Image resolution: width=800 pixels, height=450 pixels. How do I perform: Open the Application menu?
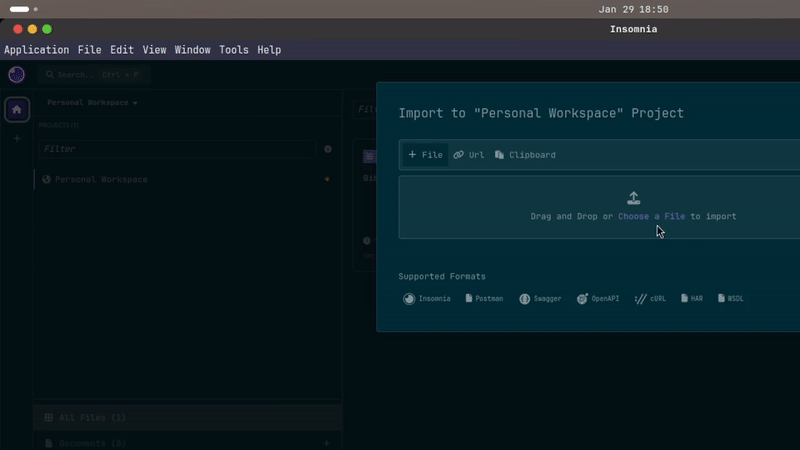pyautogui.click(x=36, y=50)
